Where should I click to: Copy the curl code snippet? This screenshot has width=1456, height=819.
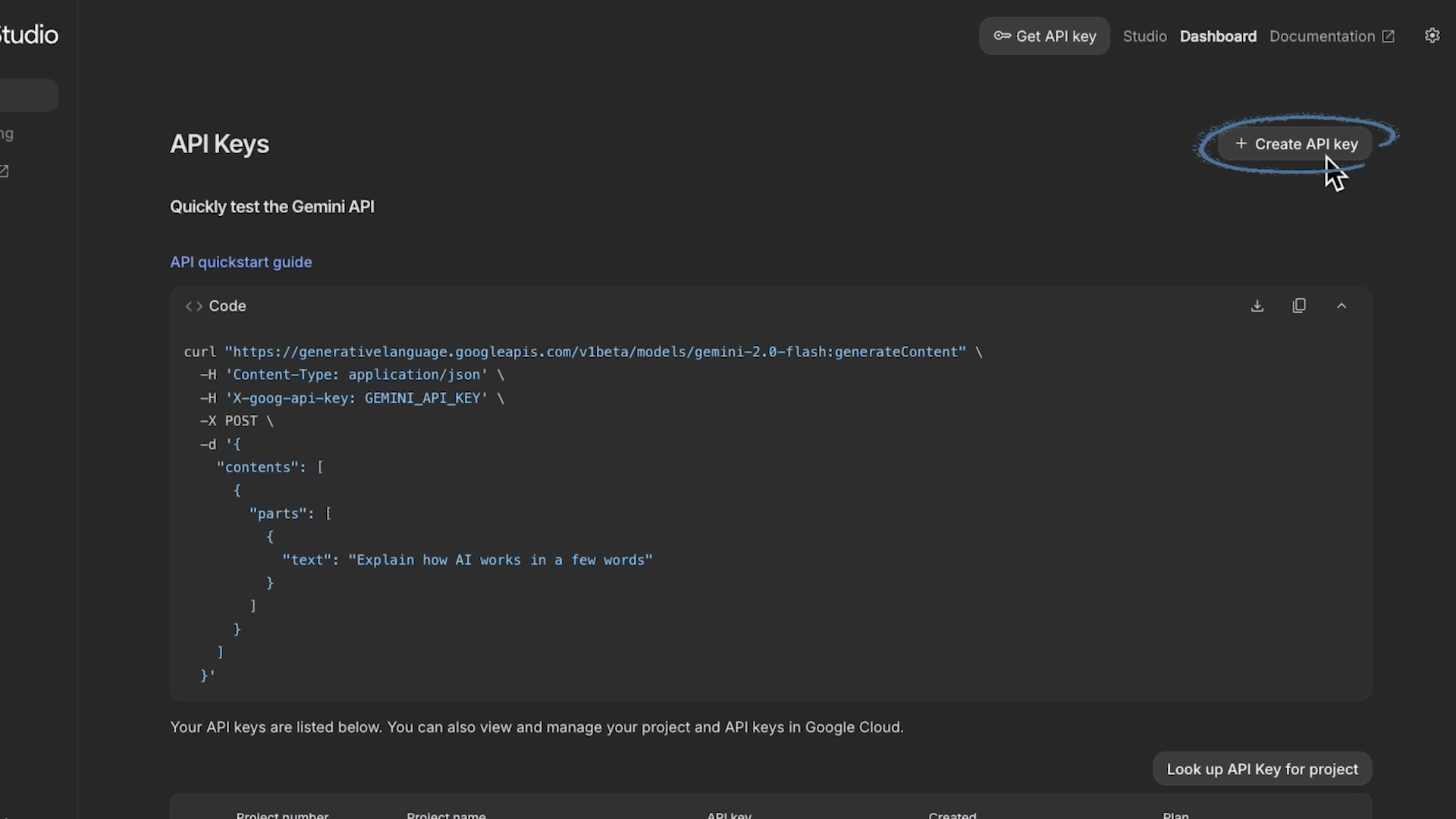coord(1299,306)
